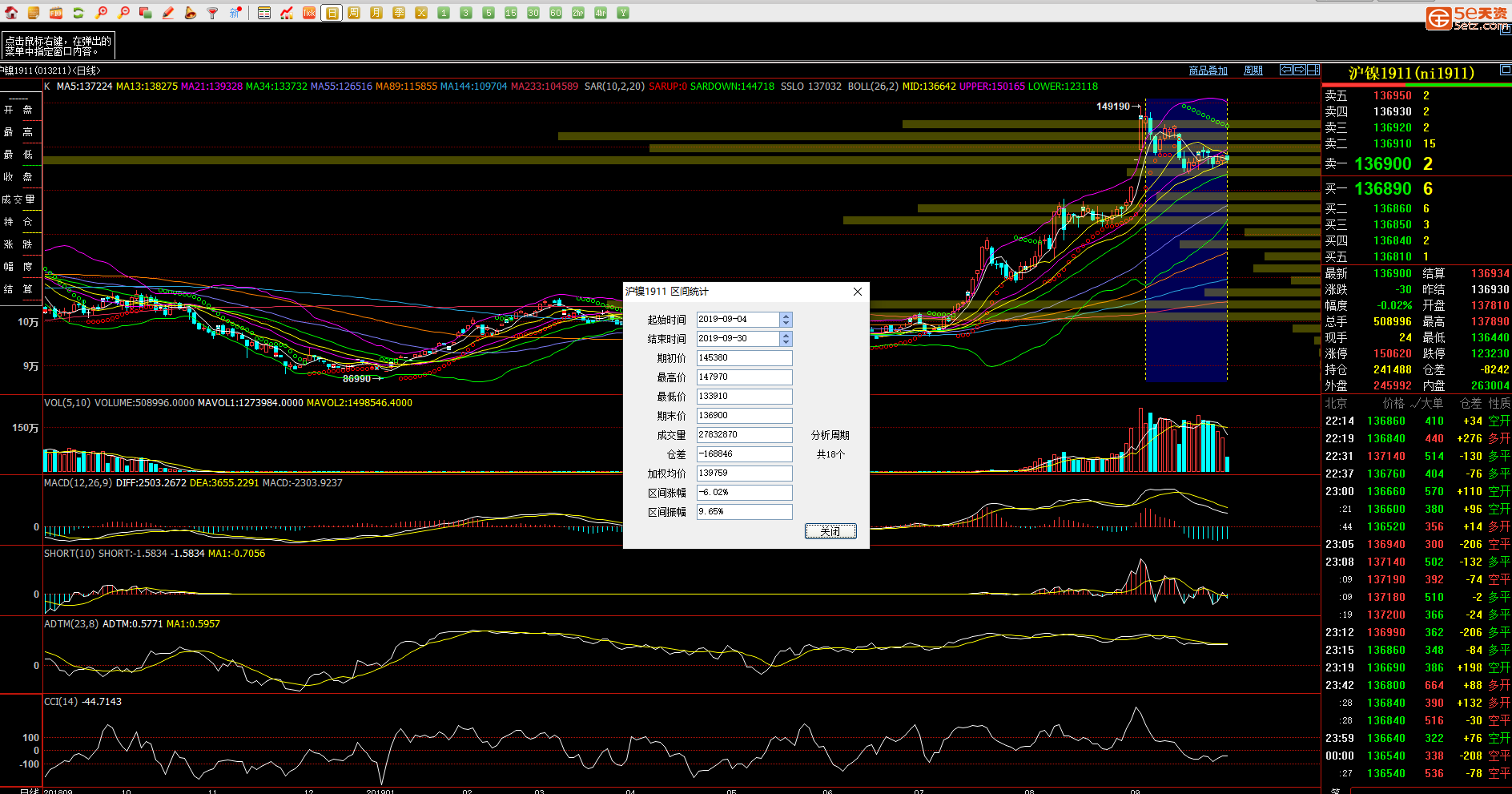The width and height of the screenshot is (1512, 794).
Task: Click the window icon beside 沪镍1911 title
Action: point(1505,70)
